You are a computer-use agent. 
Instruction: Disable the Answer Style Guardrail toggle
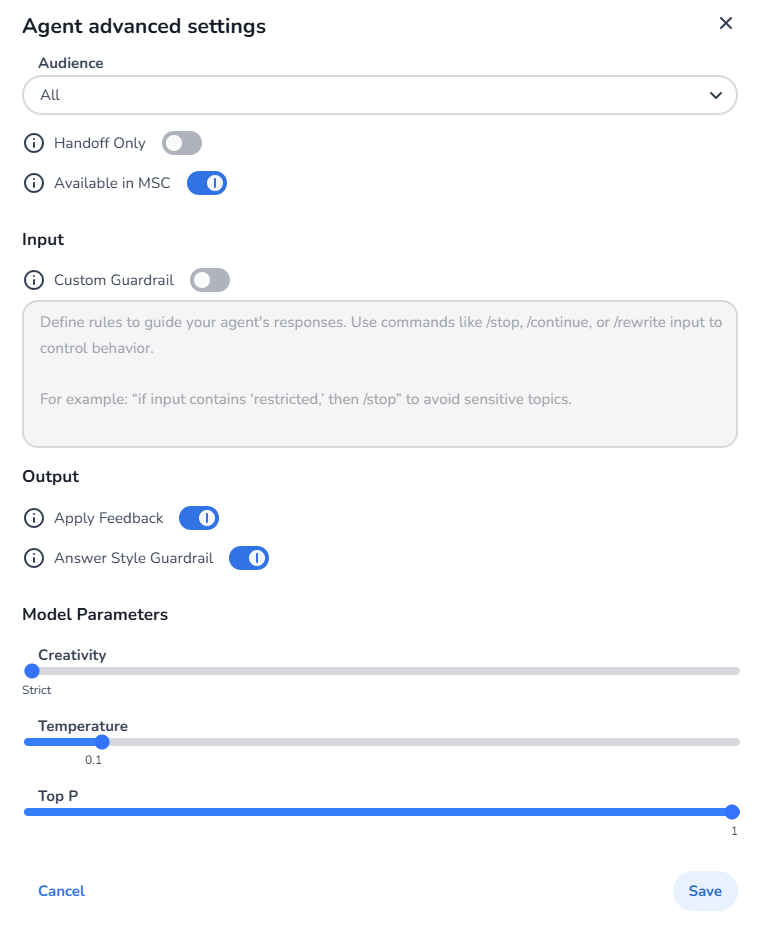click(x=249, y=558)
